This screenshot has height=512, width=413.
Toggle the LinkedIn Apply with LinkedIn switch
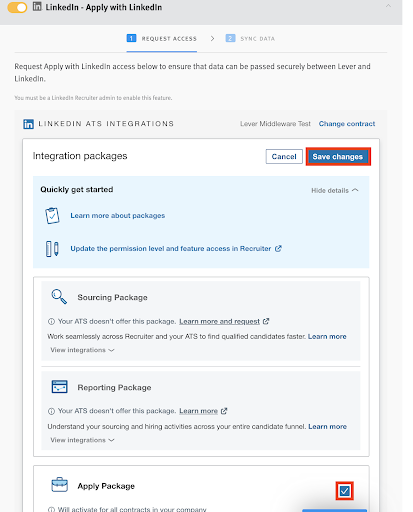click(17, 7)
